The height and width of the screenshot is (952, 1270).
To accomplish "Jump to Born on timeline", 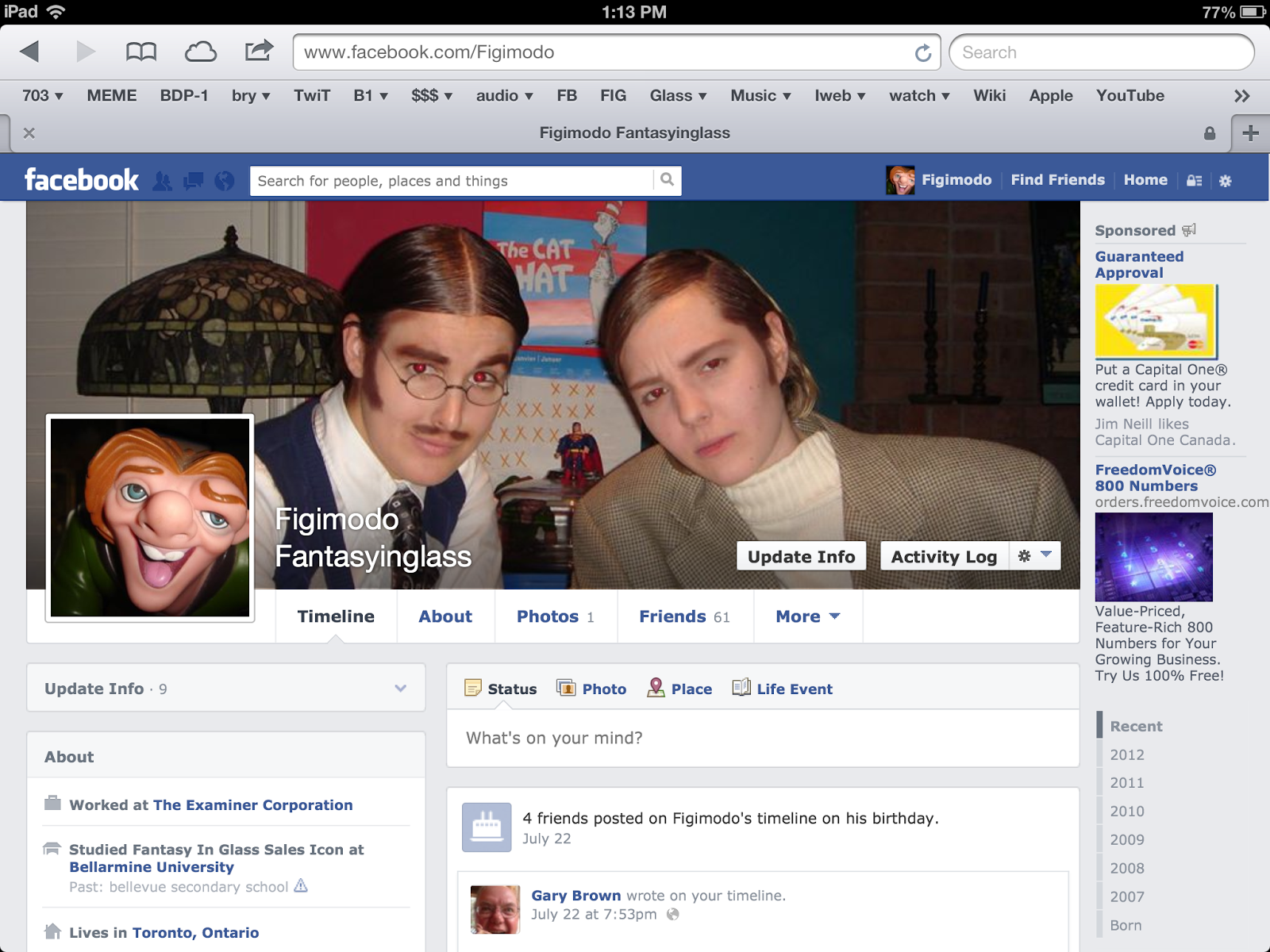I will coord(1126,925).
